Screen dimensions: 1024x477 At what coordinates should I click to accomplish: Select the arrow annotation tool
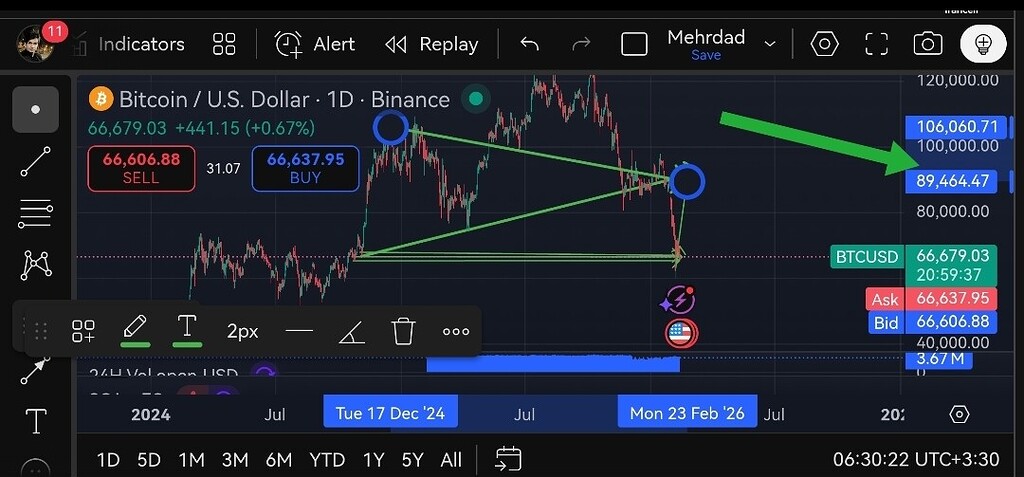[x=35, y=370]
